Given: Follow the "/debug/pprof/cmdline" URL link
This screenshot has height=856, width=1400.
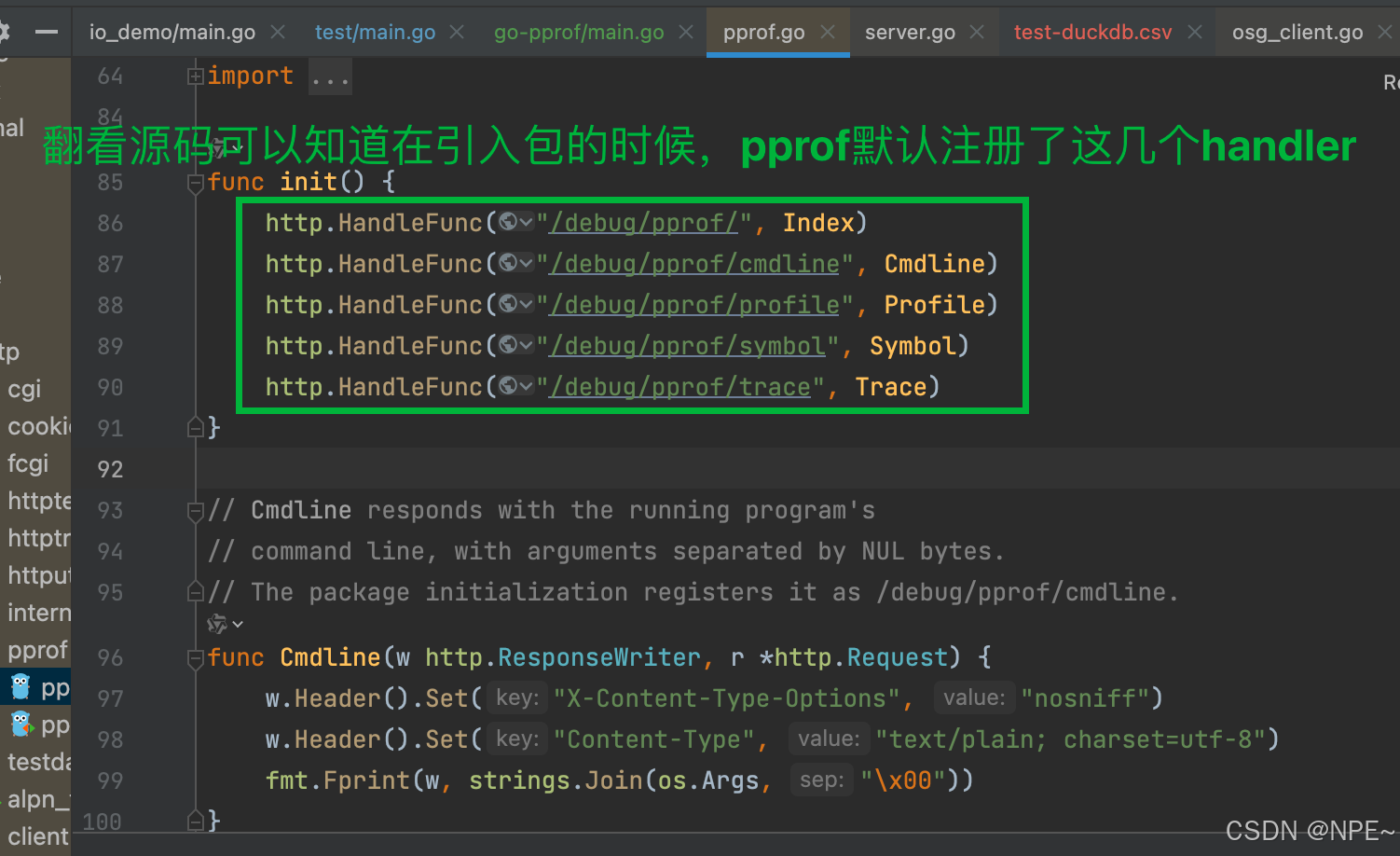Looking at the screenshot, I should tap(695, 264).
